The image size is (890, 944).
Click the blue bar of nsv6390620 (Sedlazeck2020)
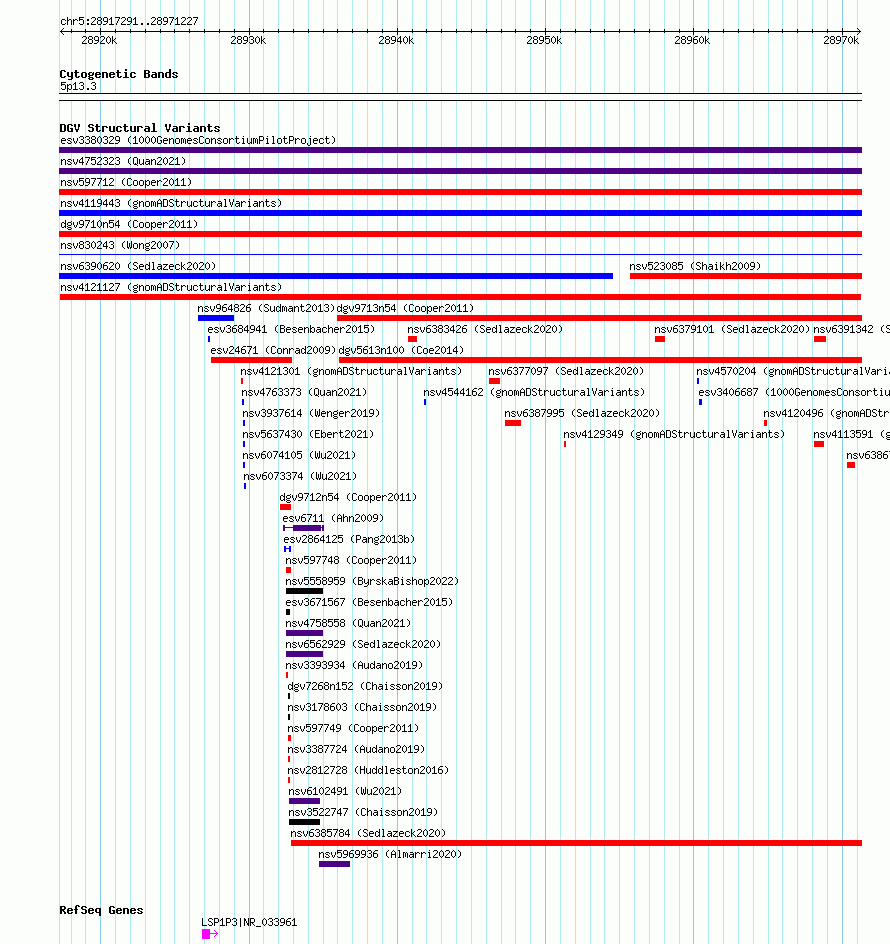point(336,276)
